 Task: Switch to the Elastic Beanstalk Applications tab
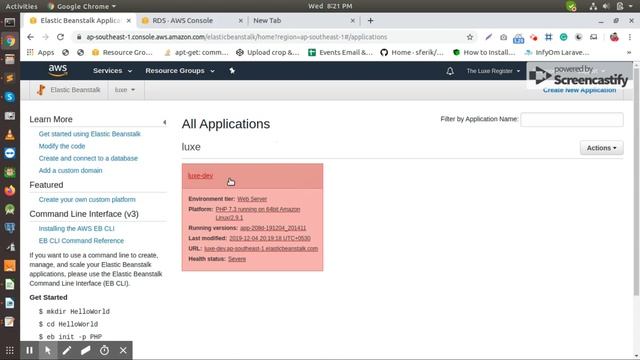click(x=80, y=20)
